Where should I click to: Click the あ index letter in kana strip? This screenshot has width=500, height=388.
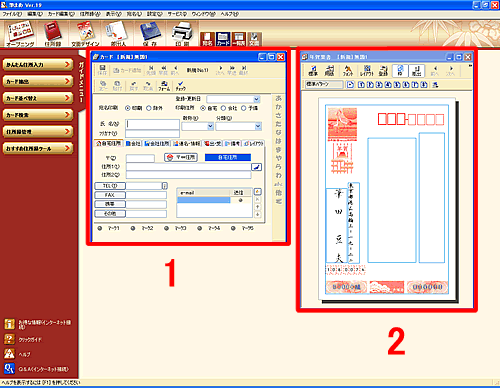click(278, 99)
